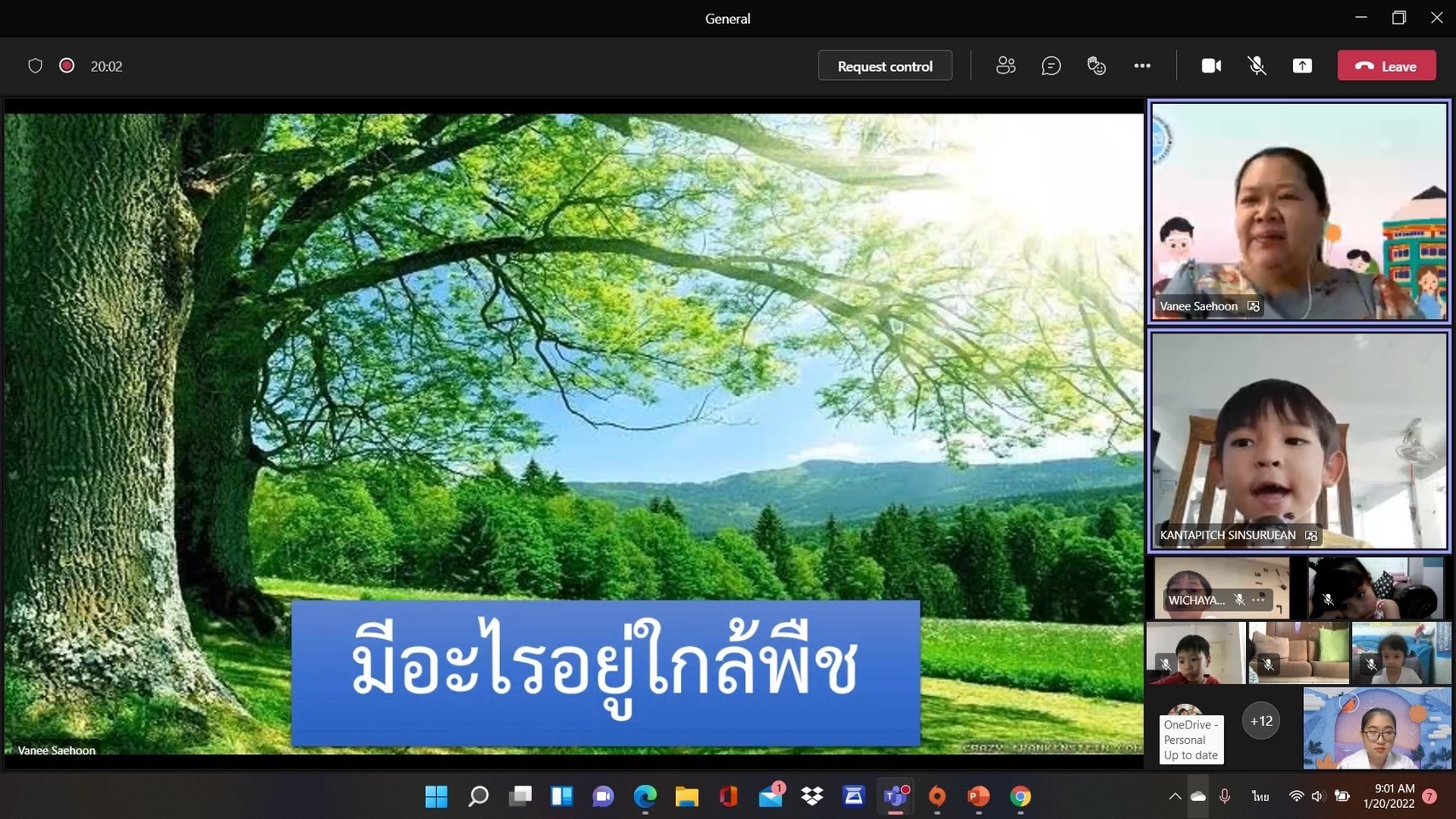1456x819 pixels.
Task: Expand hidden system tray icons
Action: point(1175,796)
